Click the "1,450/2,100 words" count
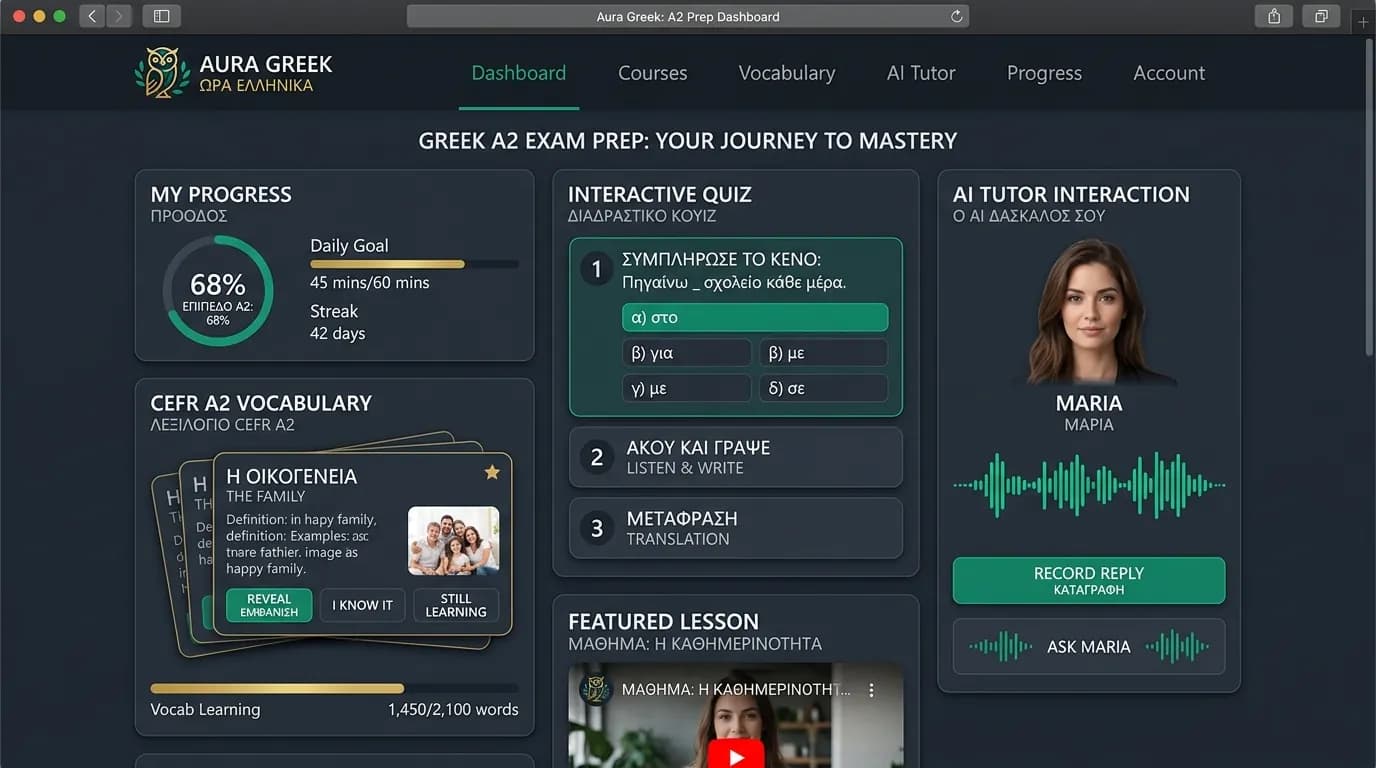 pos(453,710)
